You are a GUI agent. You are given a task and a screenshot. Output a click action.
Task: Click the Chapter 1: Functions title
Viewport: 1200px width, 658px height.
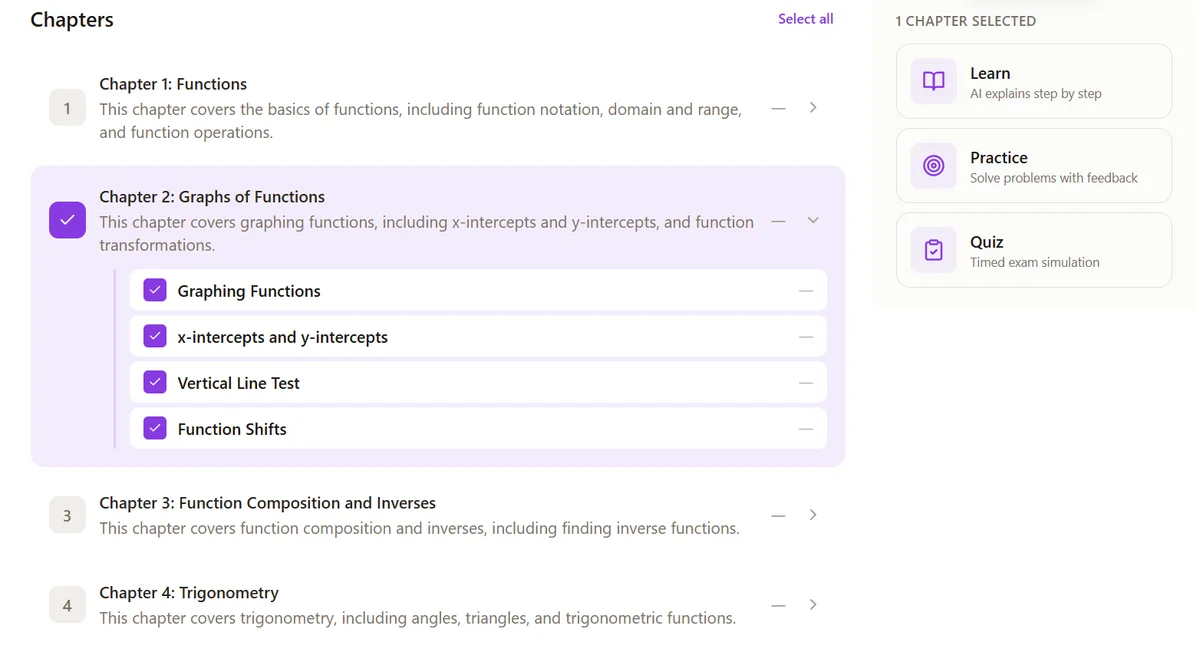pos(173,84)
